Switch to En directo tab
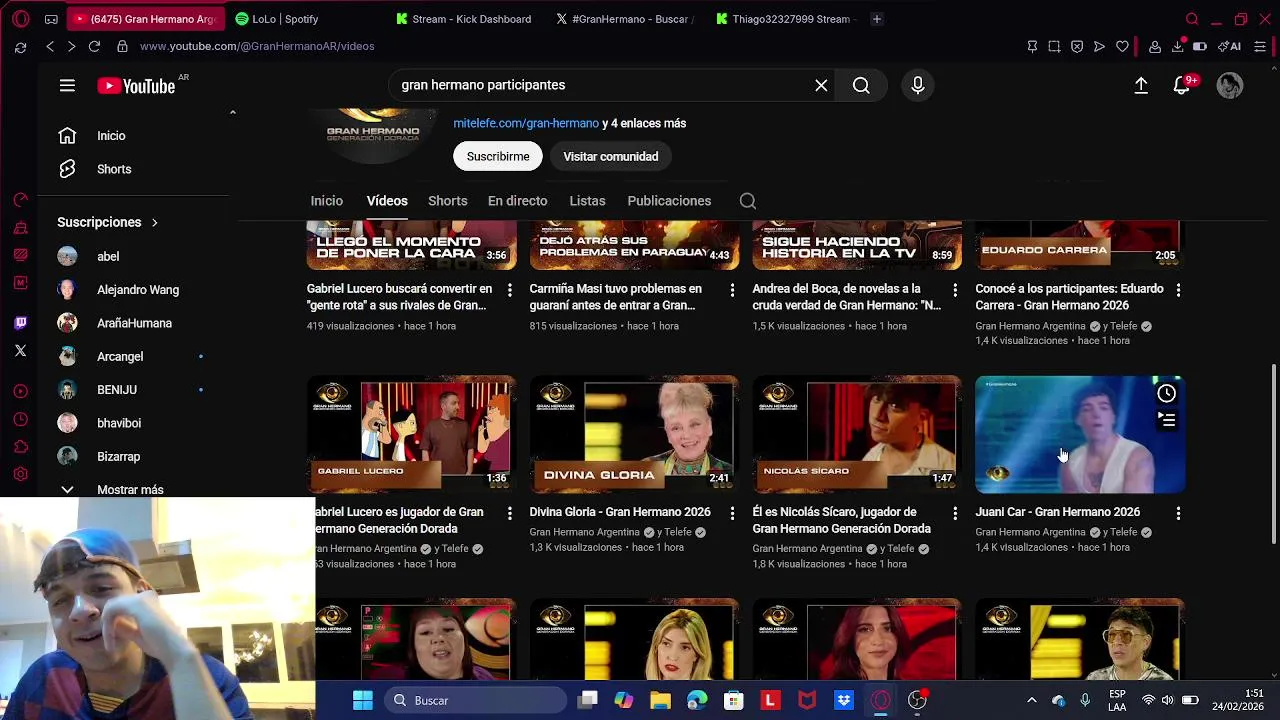This screenshot has width=1280, height=720. tap(517, 201)
